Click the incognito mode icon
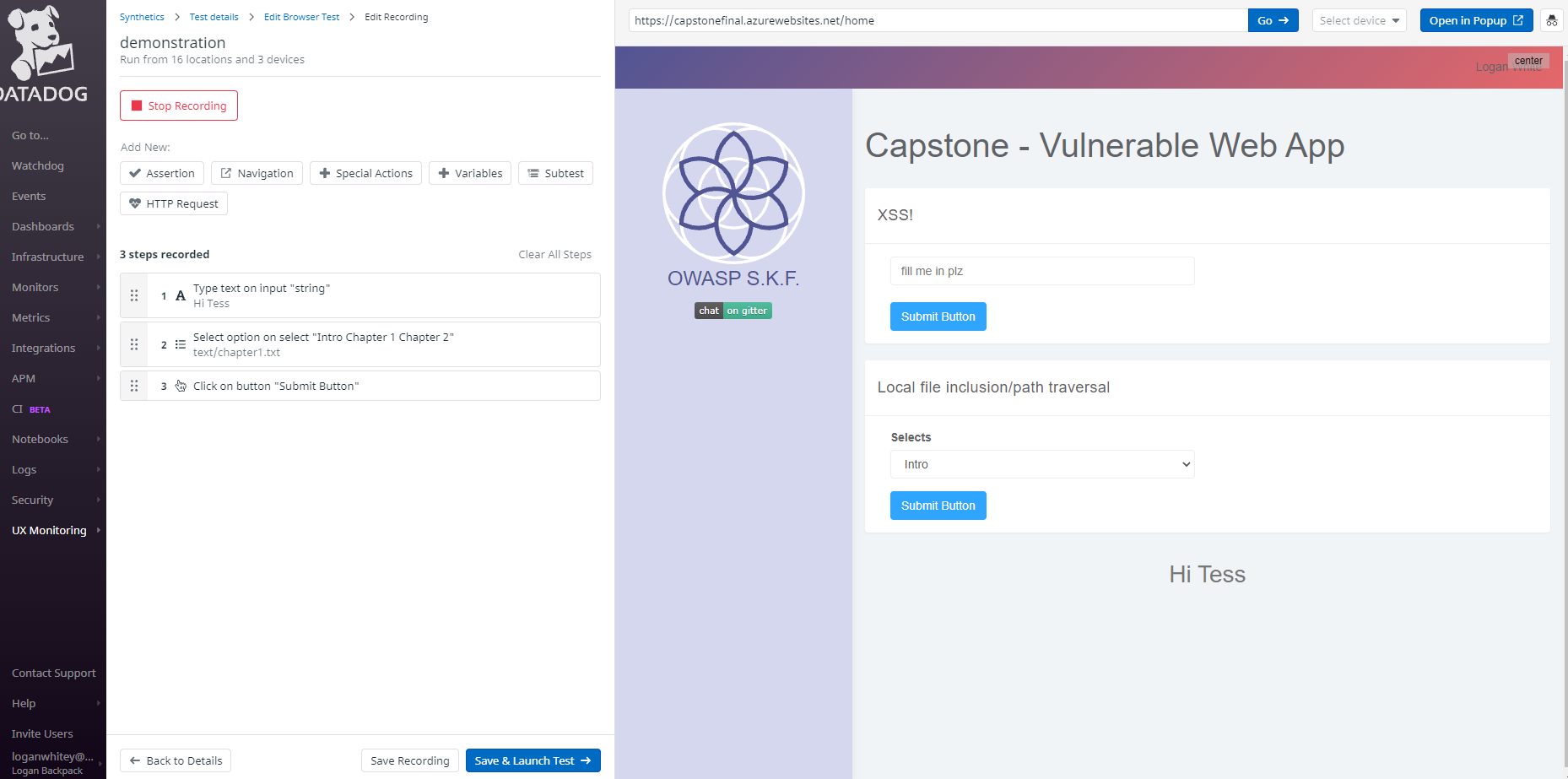The height and width of the screenshot is (779, 1568). click(x=1552, y=20)
